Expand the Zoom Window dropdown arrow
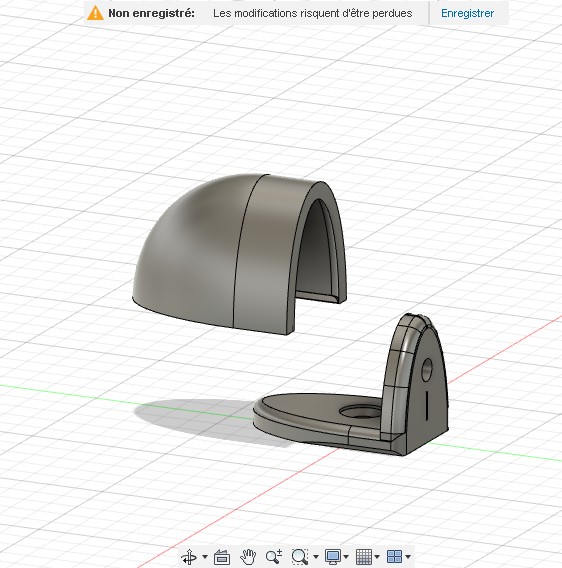The width and height of the screenshot is (562, 568). [316, 556]
